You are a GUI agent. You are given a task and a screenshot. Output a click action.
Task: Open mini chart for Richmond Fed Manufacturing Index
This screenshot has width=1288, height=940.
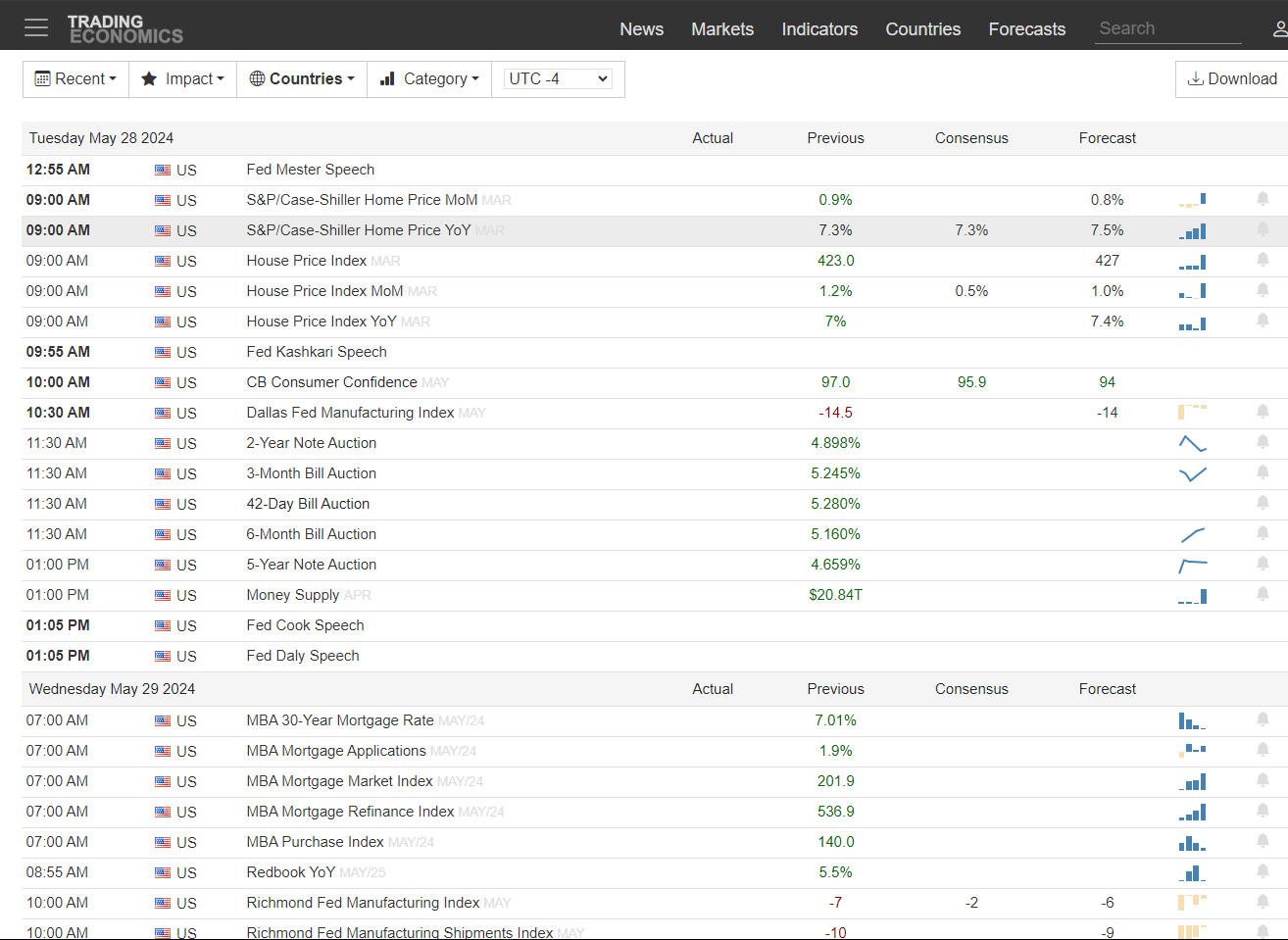click(1192, 902)
